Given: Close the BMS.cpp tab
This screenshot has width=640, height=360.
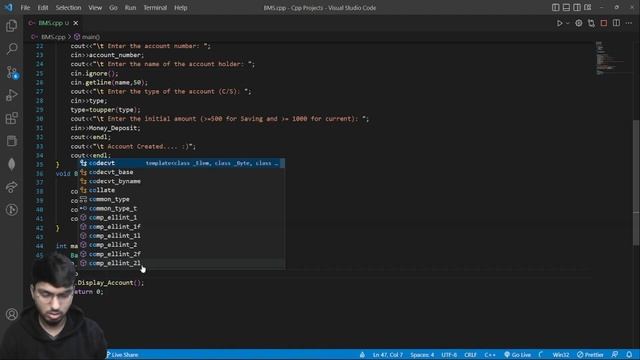Looking at the screenshot, I should (76, 23).
